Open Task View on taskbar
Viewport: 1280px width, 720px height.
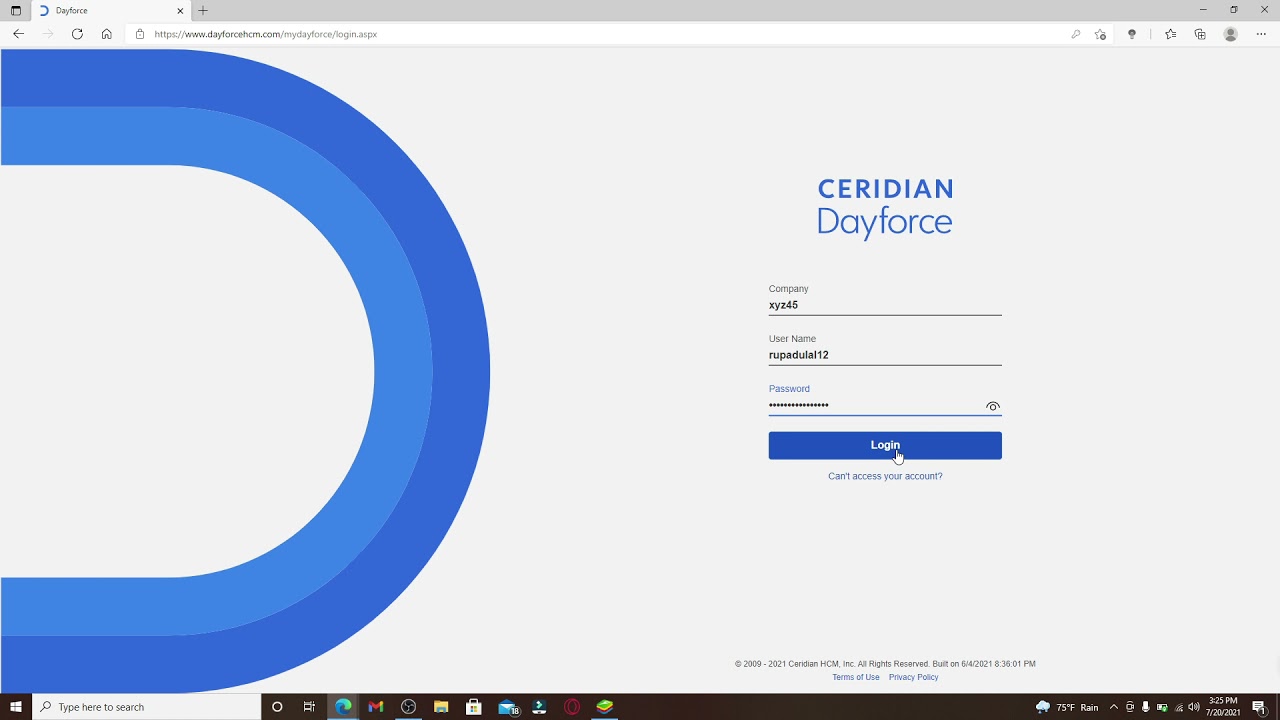pos(309,707)
